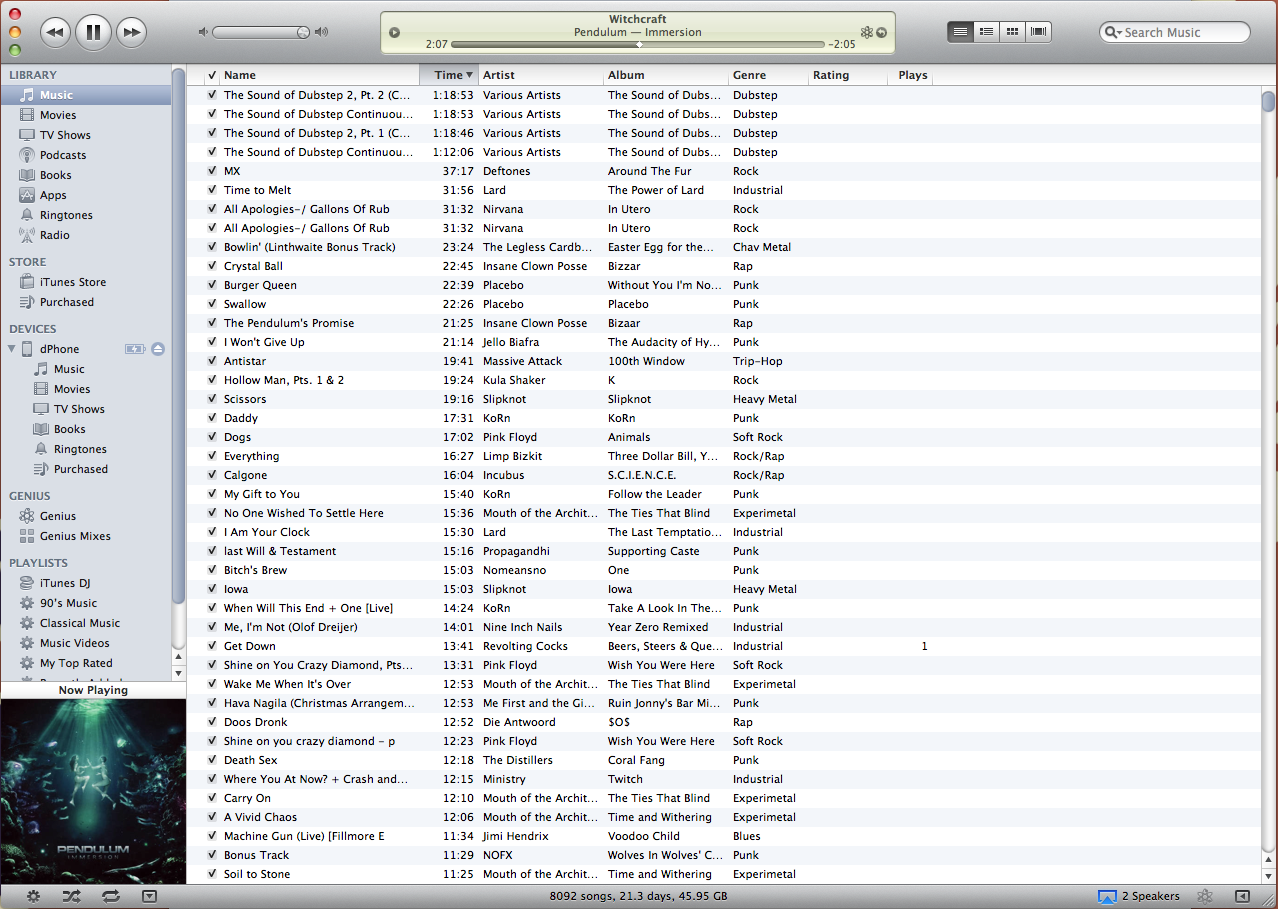Show the iTunes sidebar panel button
Image resolution: width=1278 pixels, height=909 pixels.
(1243, 896)
